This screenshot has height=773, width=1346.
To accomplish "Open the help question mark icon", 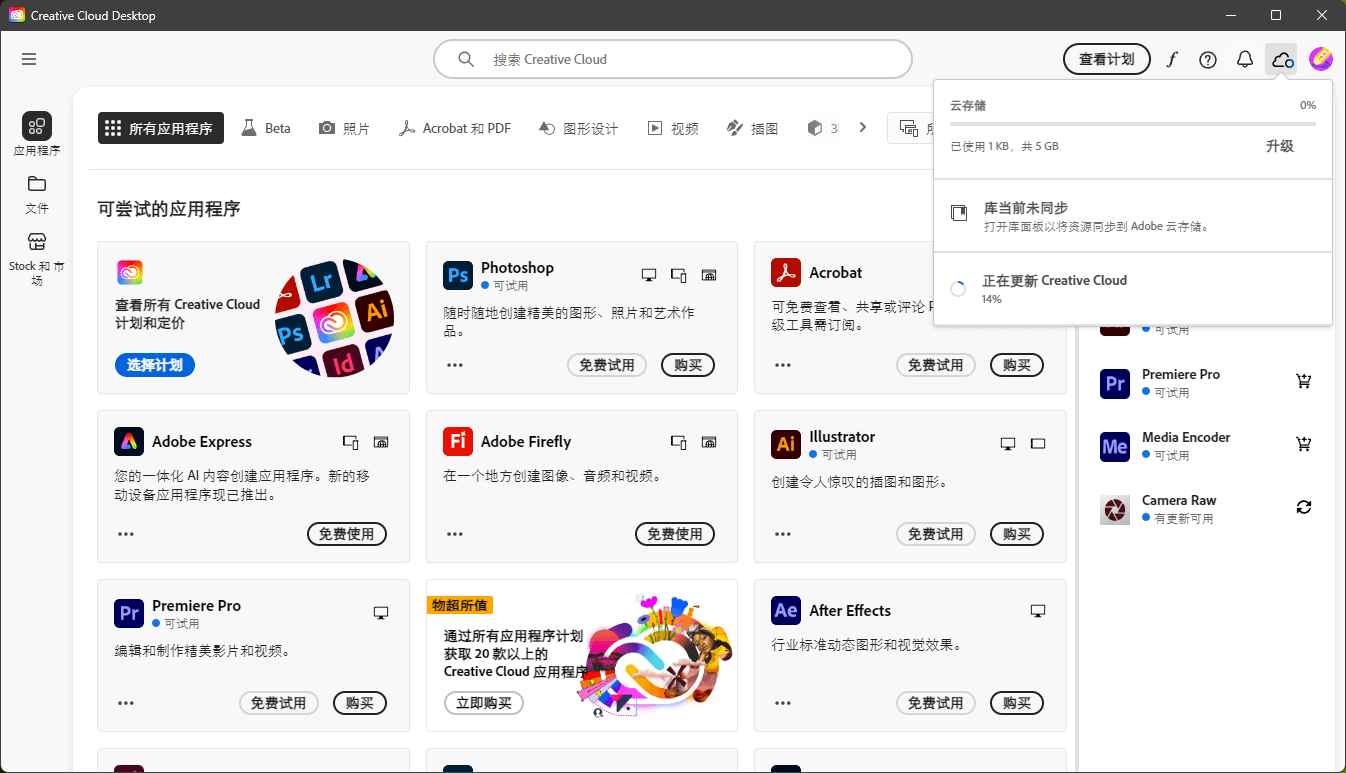I will [x=1208, y=59].
